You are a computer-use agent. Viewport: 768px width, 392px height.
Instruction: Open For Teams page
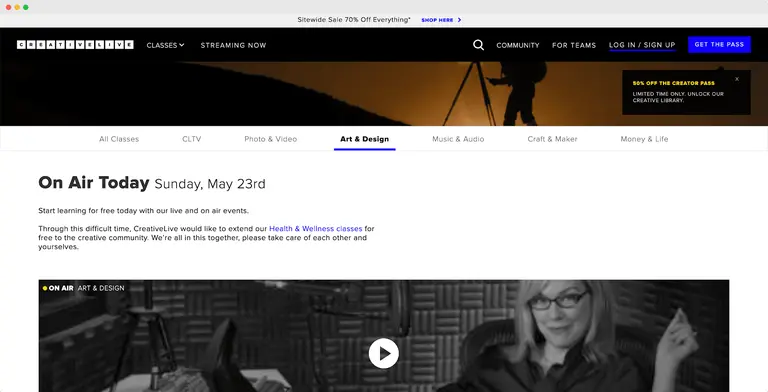pyautogui.click(x=574, y=45)
